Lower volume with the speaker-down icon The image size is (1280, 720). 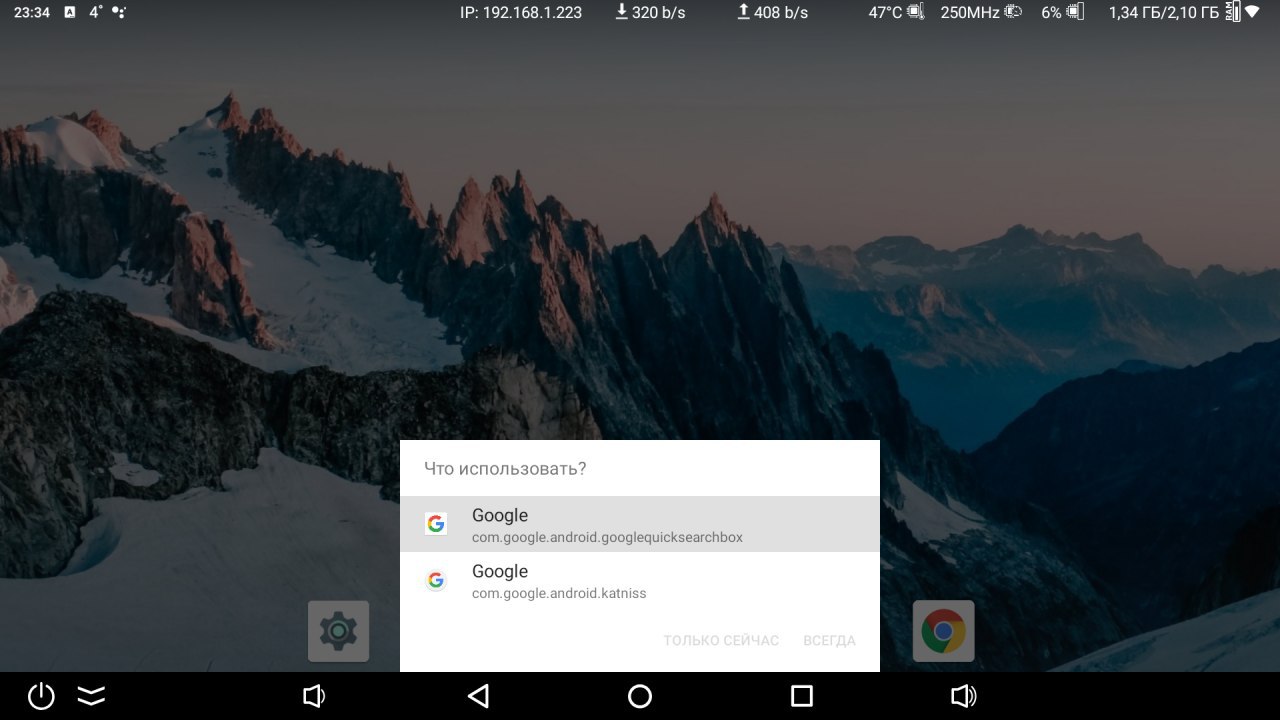314,696
